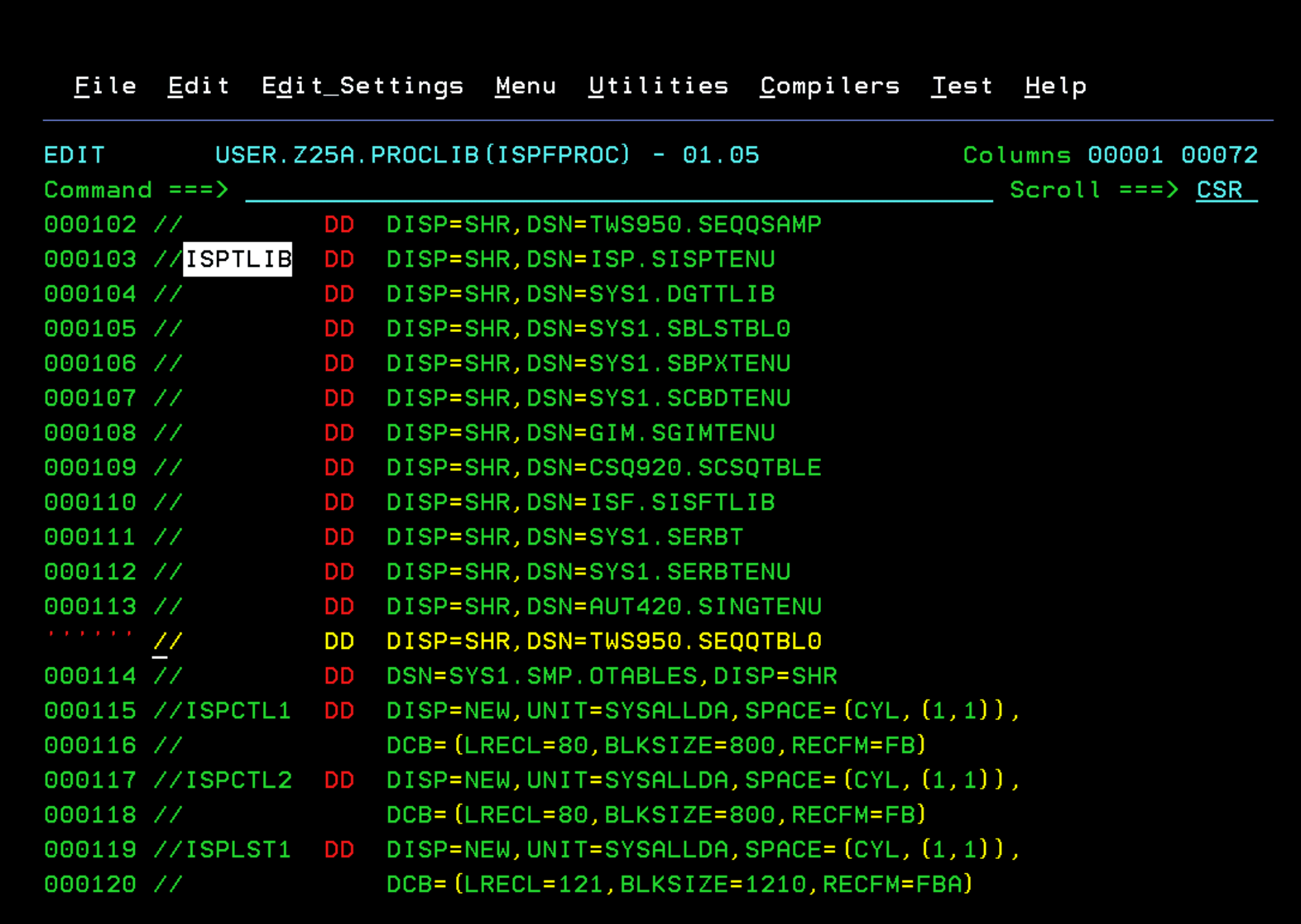Click in the Command input line
The image size is (1301, 924).
[618, 190]
